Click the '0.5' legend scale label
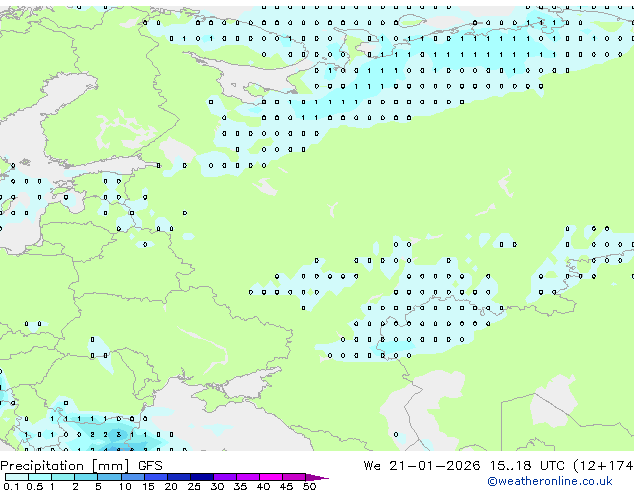The height and width of the screenshot is (490, 634). click(34, 486)
